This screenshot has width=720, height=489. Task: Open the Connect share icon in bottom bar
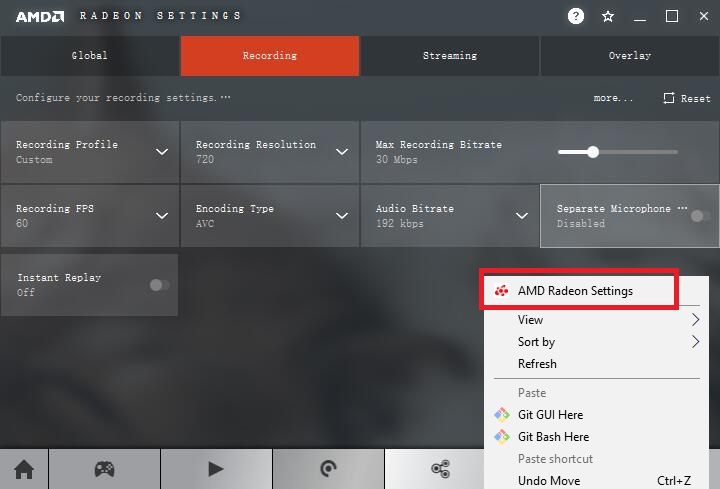click(441, 469)
